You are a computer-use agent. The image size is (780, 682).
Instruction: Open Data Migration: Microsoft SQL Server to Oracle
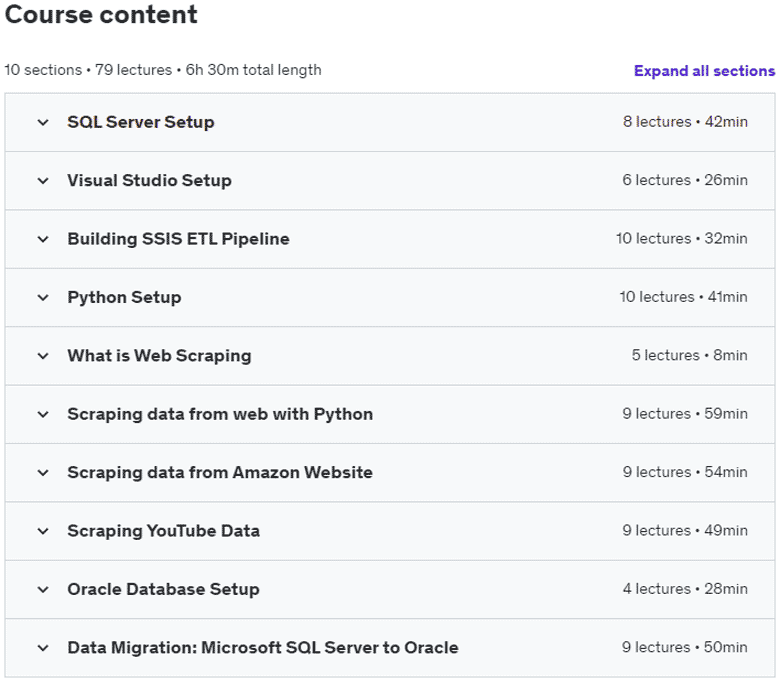click(x=263, y=648)
